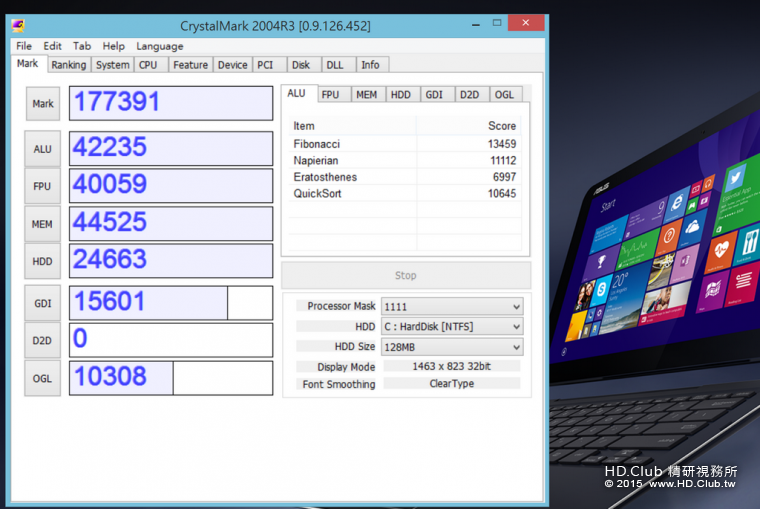Open the HDD drive selection dropdown

pyautogui.click(x=452, y=327)
